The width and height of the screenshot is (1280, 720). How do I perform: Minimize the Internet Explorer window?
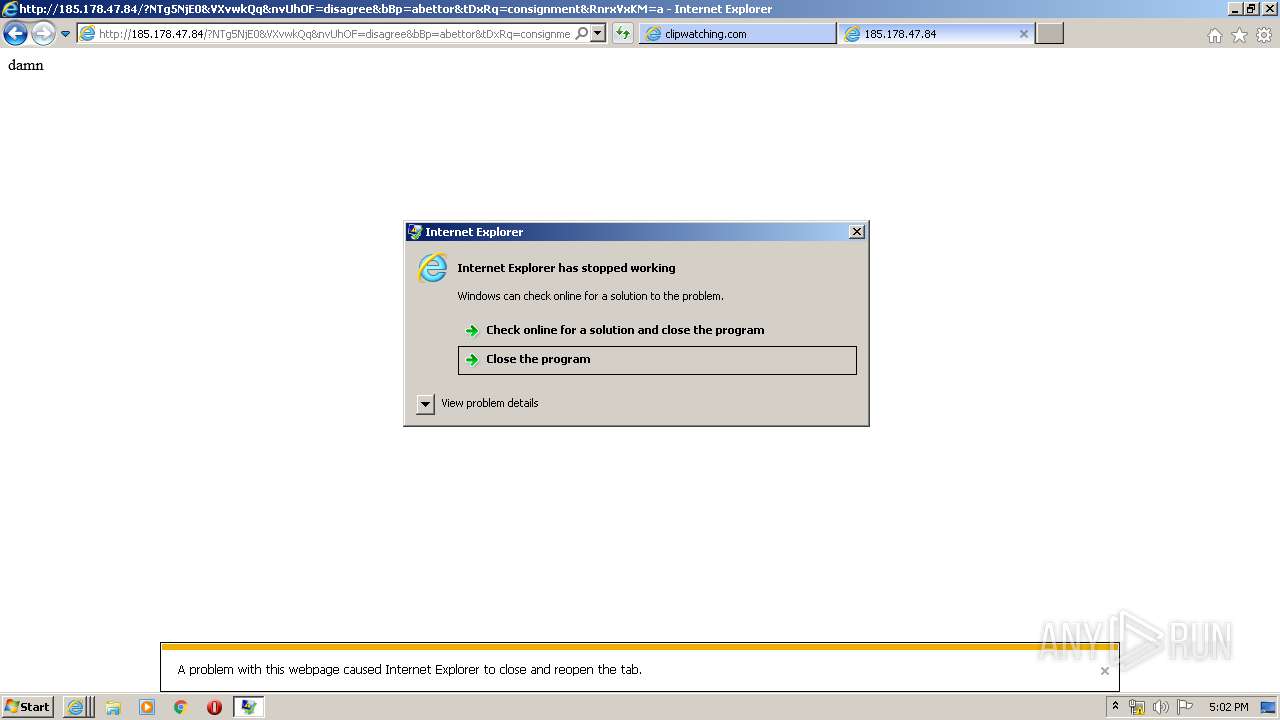click(1236, 8)
